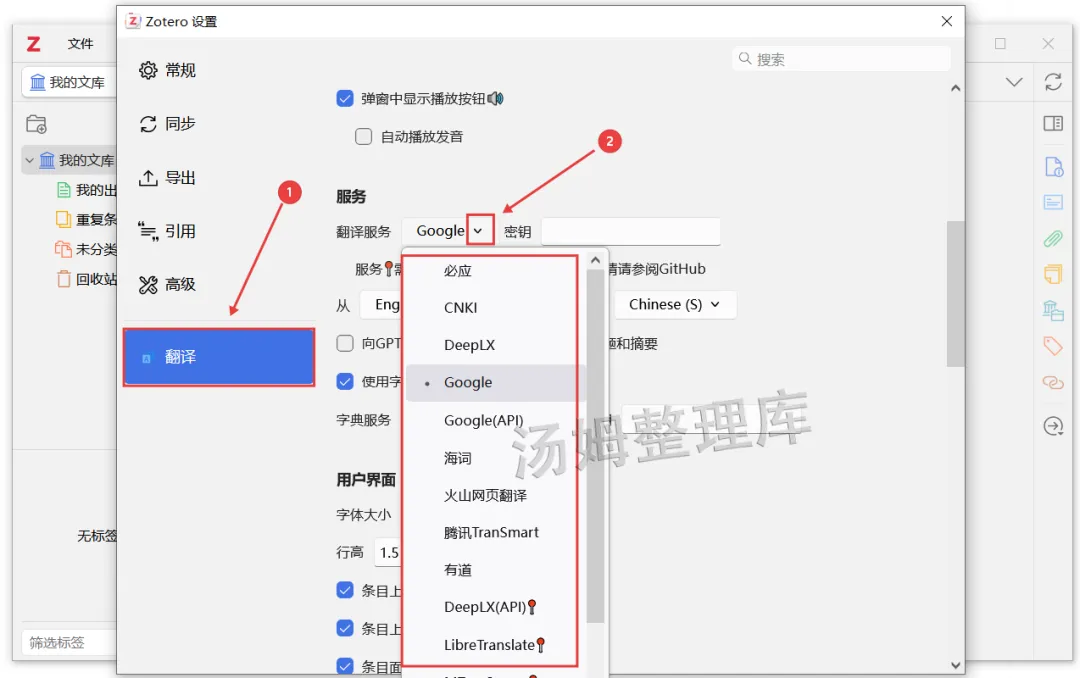
Task: Open 未分类 unfiled items tree item
Action: [86, 249]
